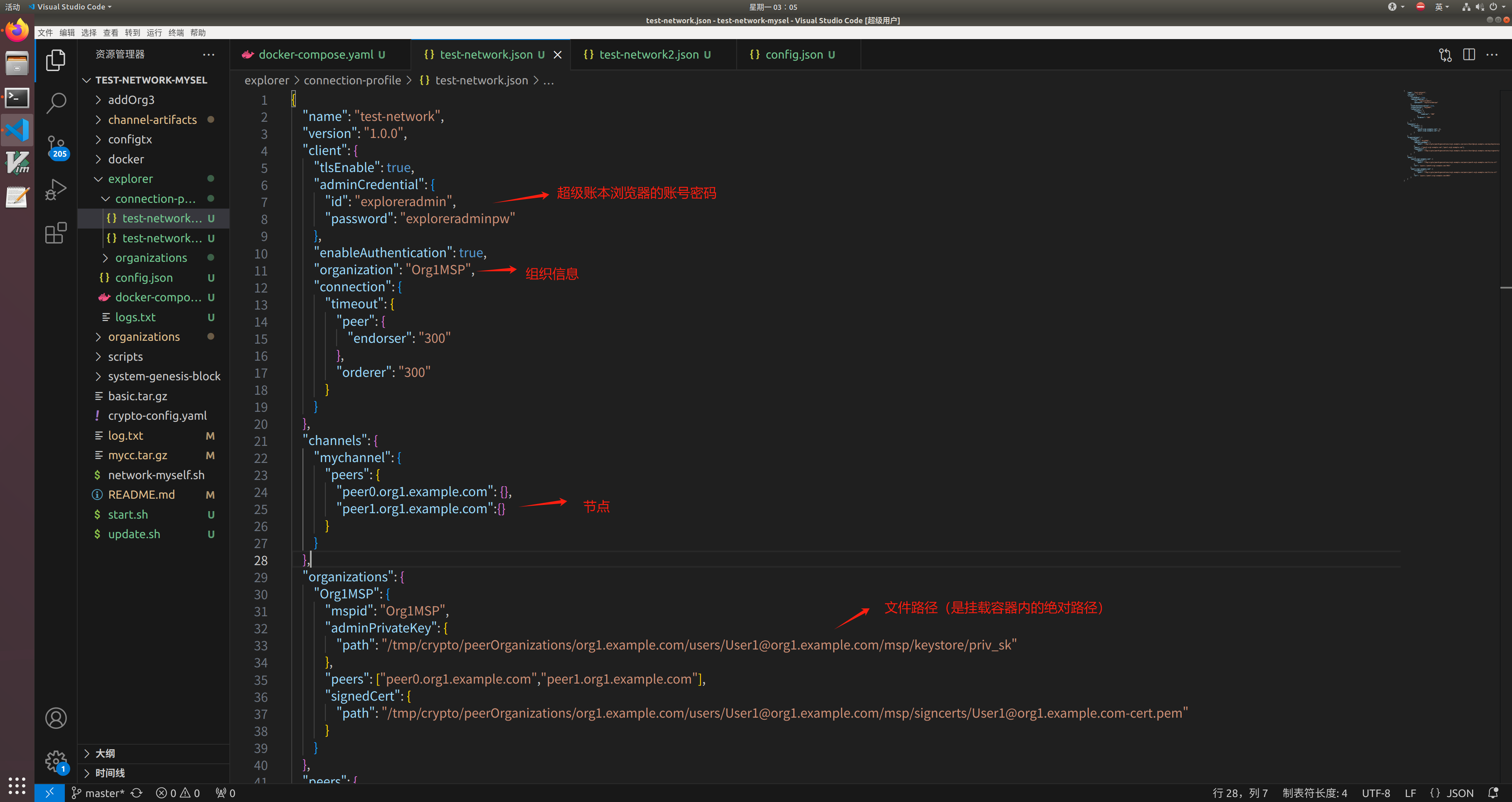
Task: Click the remote window indicator in status bar
Action: point(49,793)
